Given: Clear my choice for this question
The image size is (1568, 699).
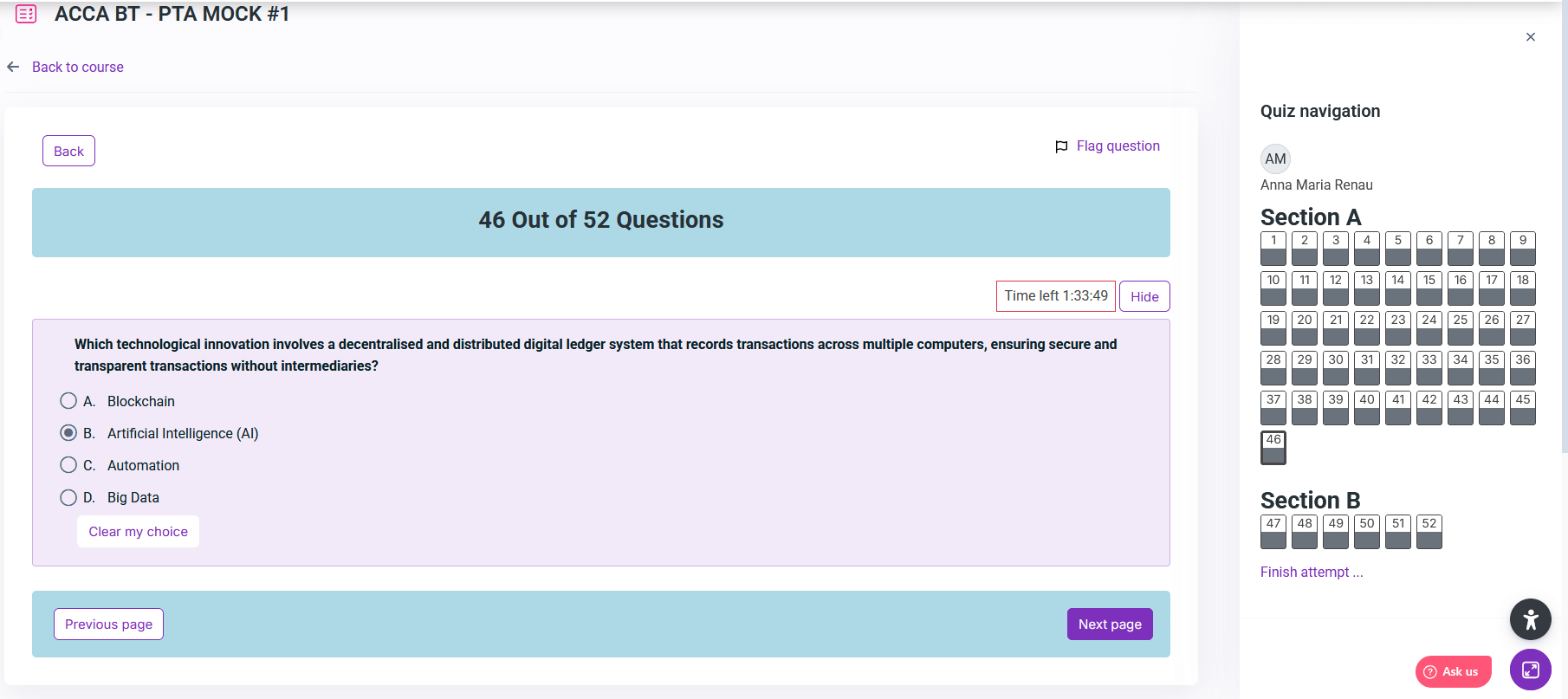Looking at the screenshot, I should (138, 532).
